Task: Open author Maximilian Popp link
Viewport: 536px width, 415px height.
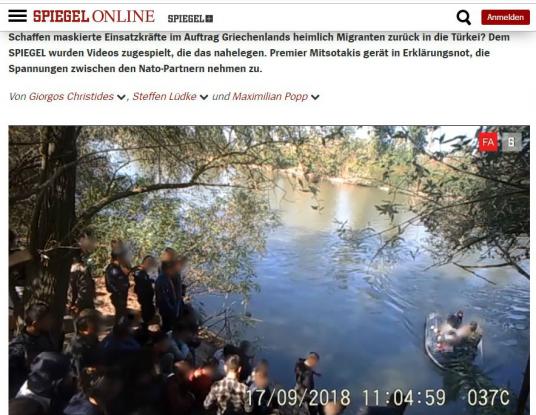Action: tap(270, 96)
